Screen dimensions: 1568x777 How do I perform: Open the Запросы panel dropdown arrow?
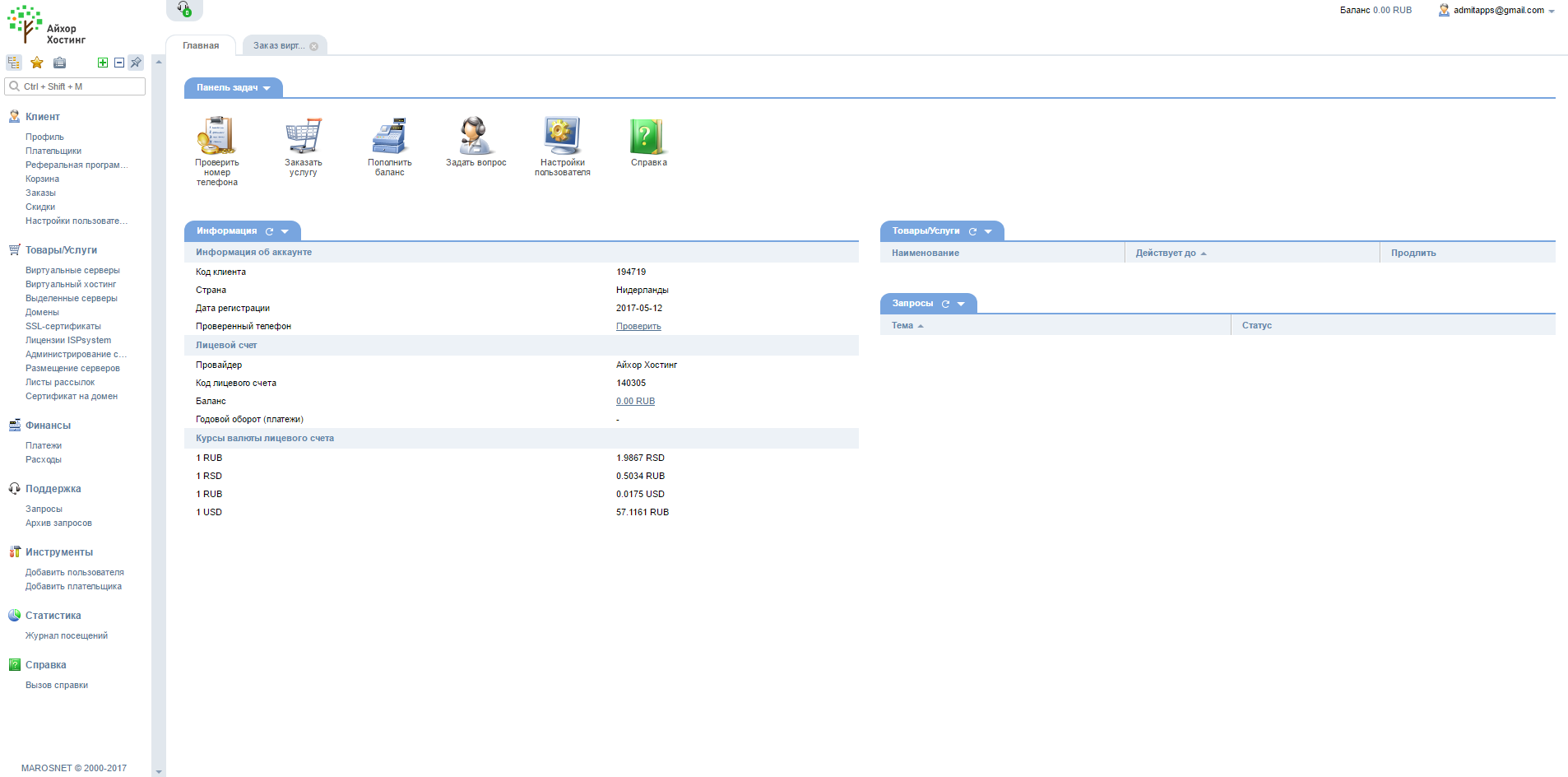[961, 304]
